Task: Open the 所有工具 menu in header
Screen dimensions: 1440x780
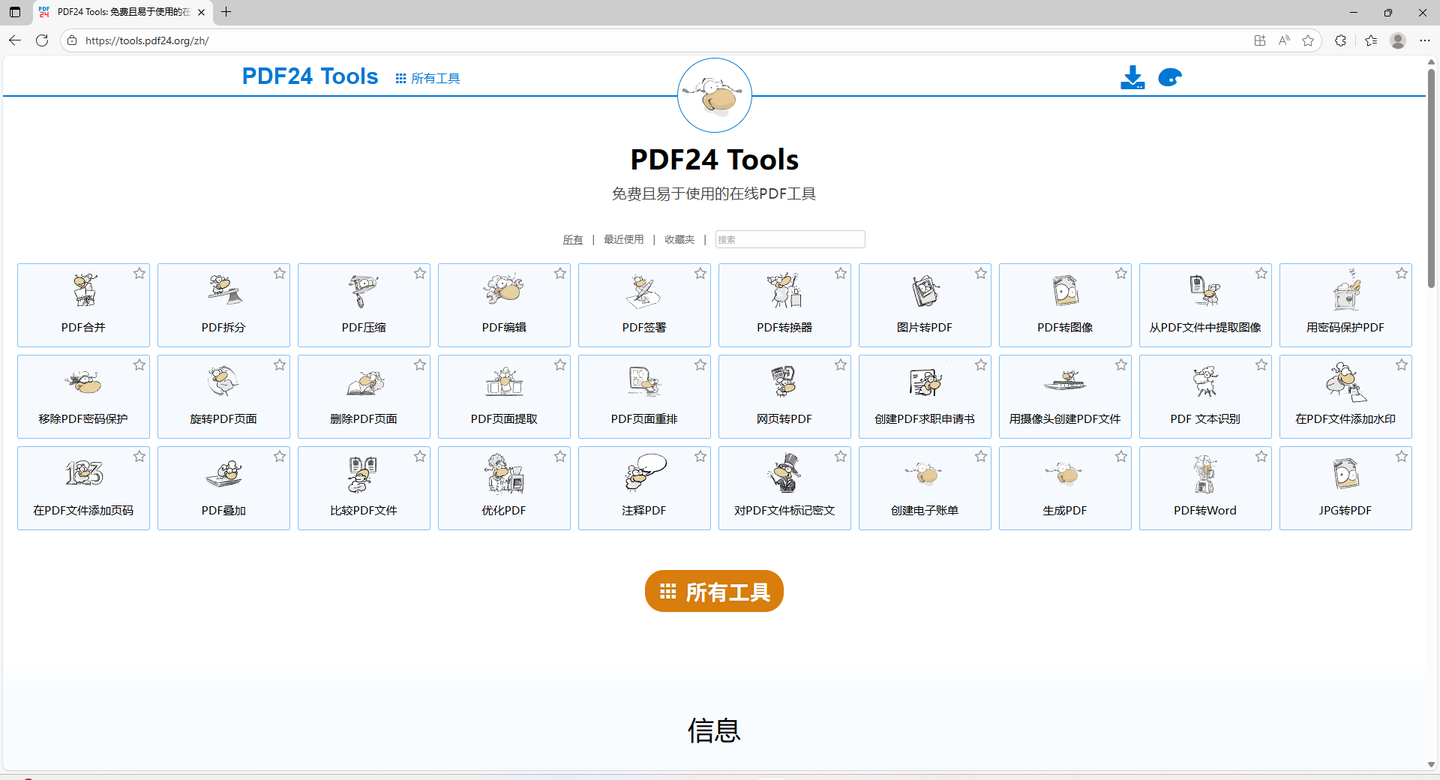Action: pos(428,78)
